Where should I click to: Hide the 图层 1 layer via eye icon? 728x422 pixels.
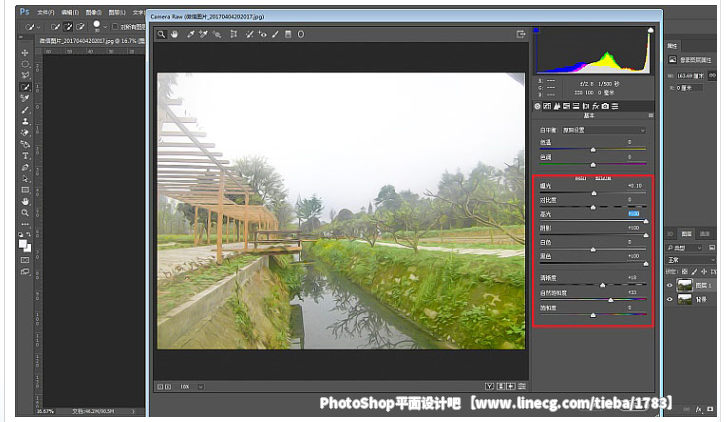point(670,286)
